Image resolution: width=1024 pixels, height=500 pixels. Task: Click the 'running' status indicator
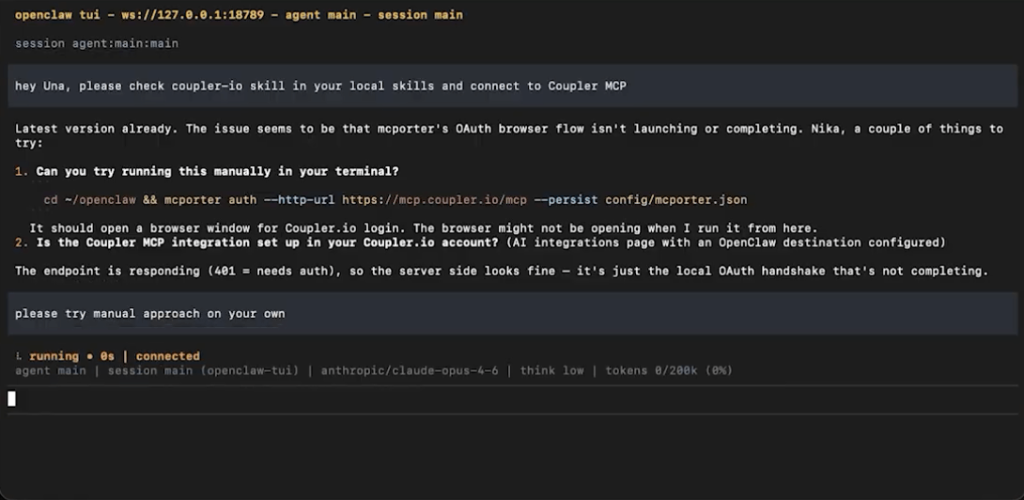pos(54,356)
